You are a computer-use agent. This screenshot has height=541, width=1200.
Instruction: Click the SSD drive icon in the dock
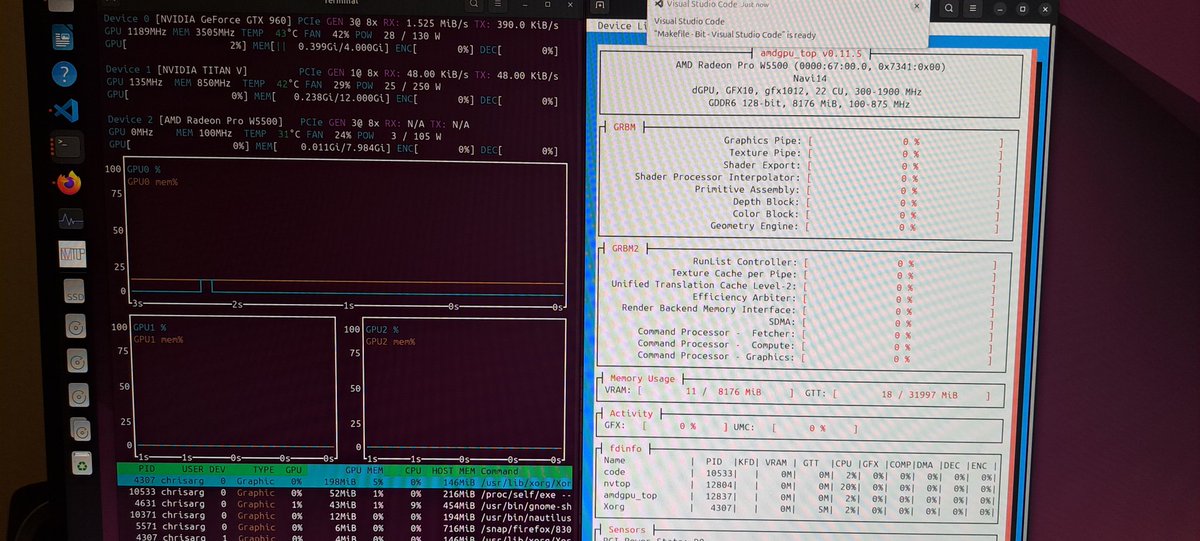[76, 292]
